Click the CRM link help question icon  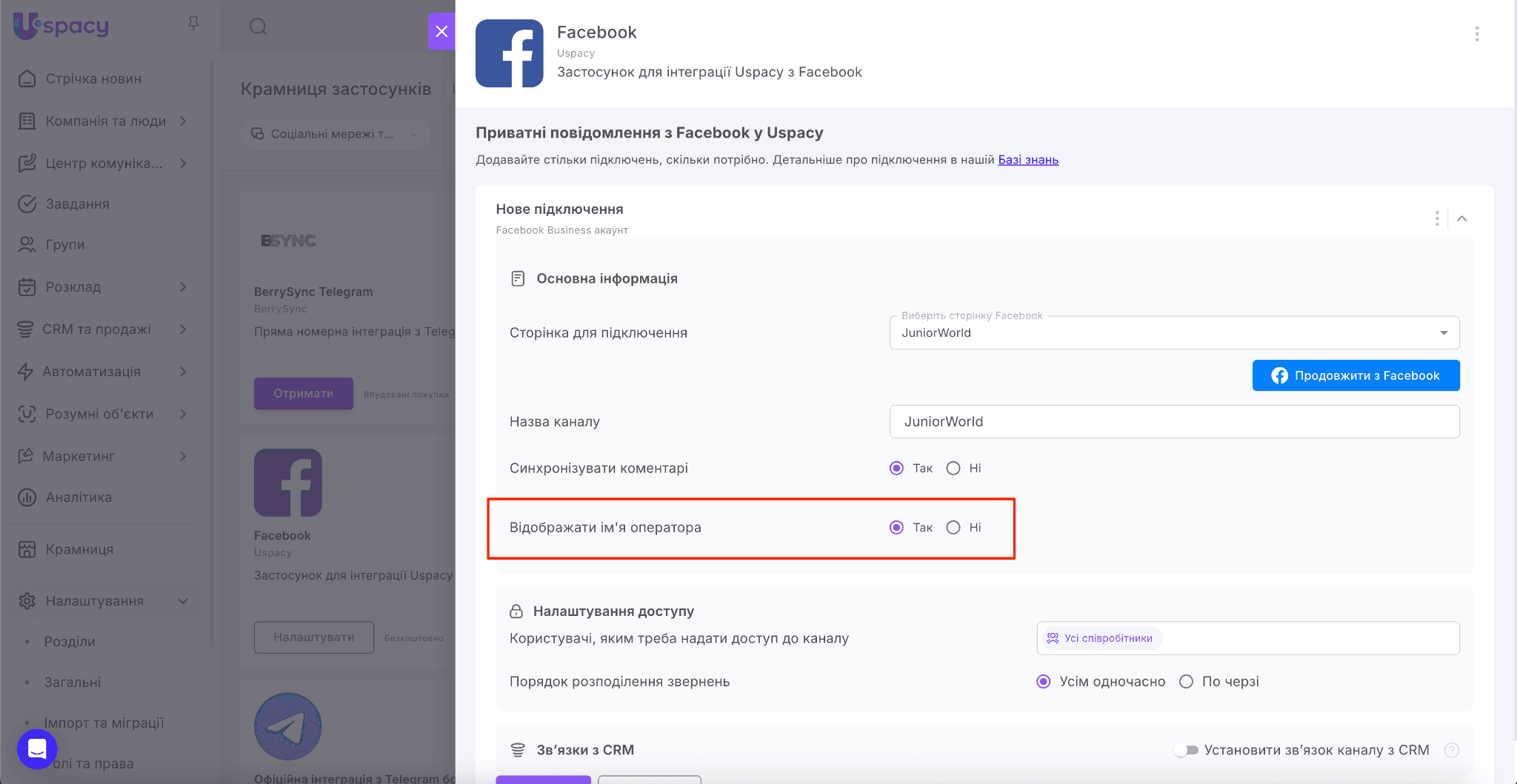point(1452,750)
